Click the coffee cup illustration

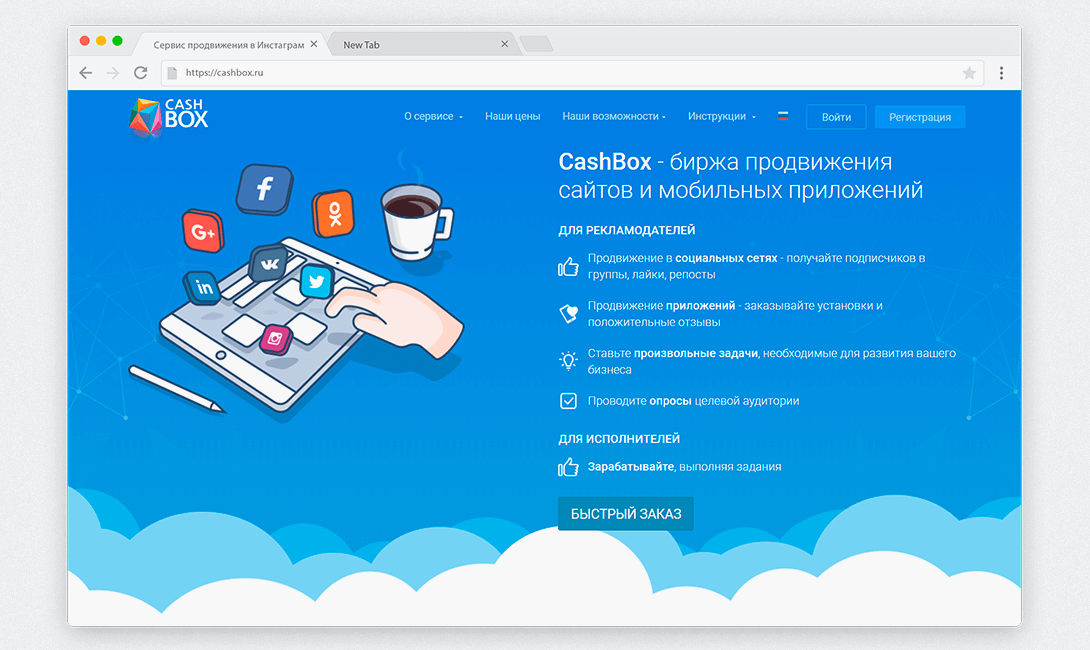(x=416, y=221)
